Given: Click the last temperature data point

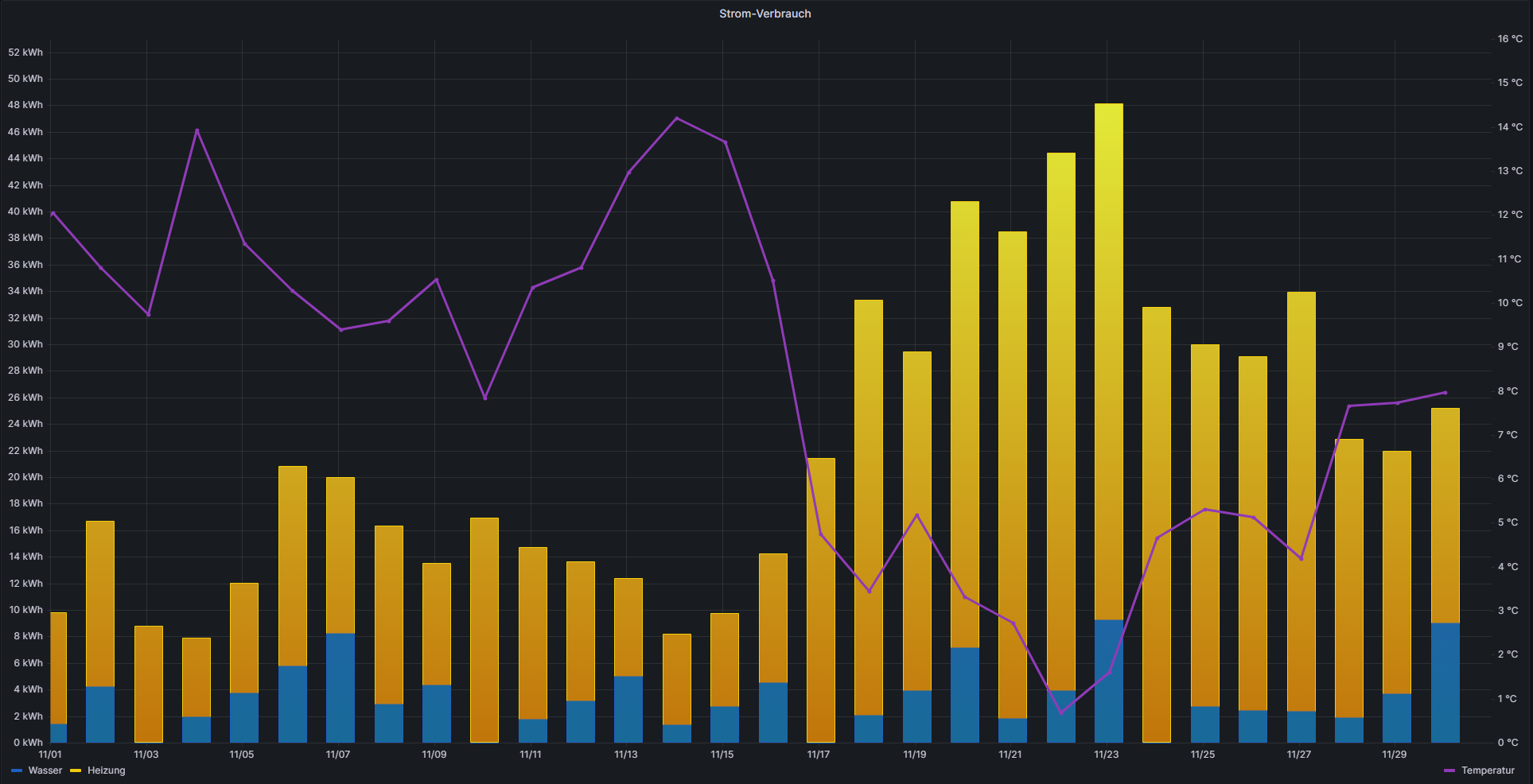Looking at the screenshot, I should point(1445,393).
